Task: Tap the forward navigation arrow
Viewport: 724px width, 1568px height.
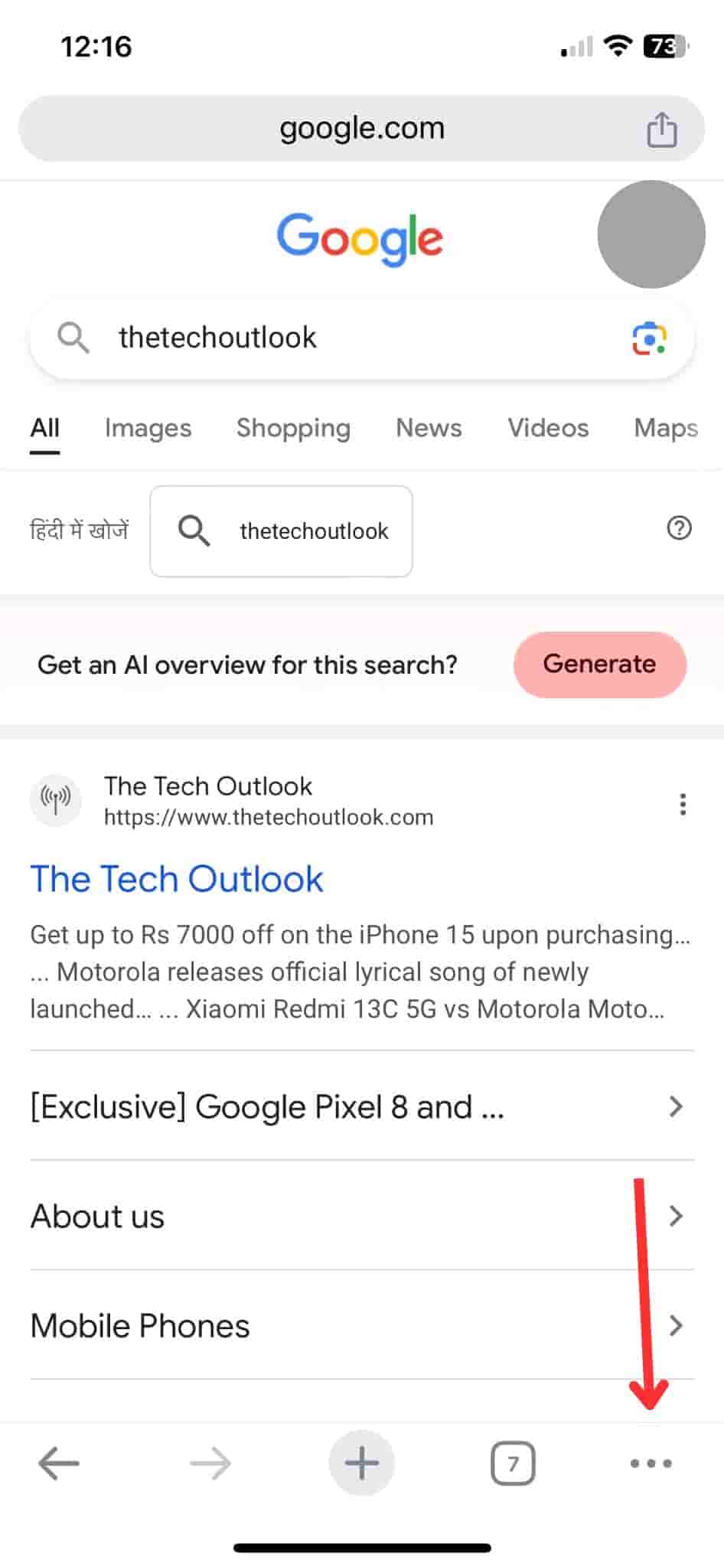Action: point(210,1463)
